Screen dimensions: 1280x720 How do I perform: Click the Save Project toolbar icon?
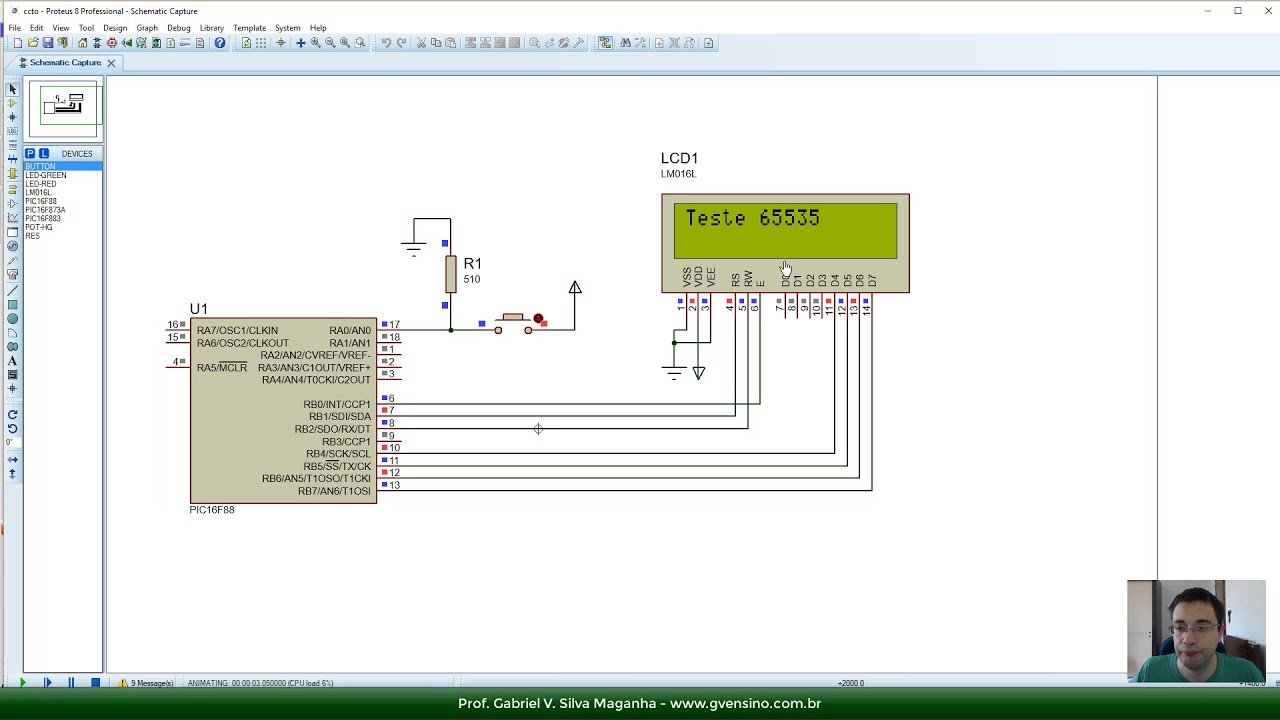(47, 43)
